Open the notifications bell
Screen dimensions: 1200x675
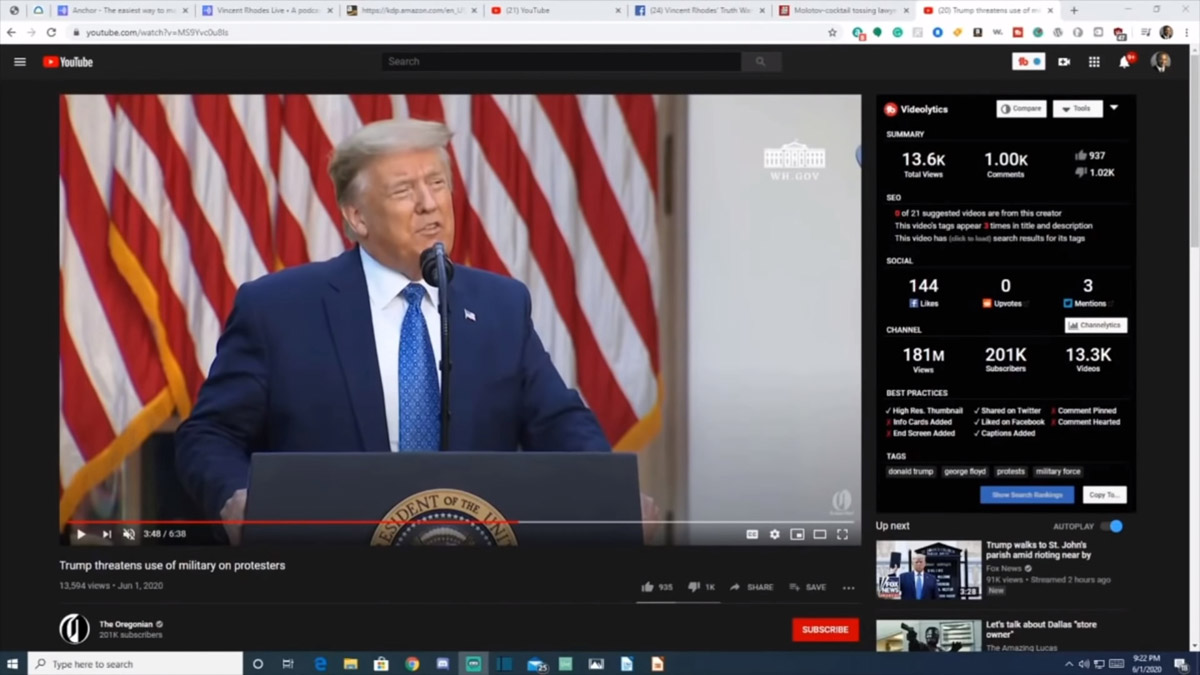click(x=1125, y=62)
